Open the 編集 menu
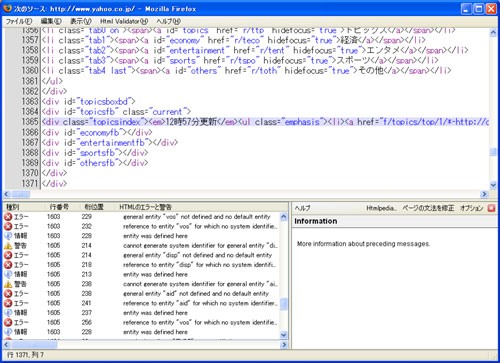Screen dimensions: 500x363 point(51,21)
